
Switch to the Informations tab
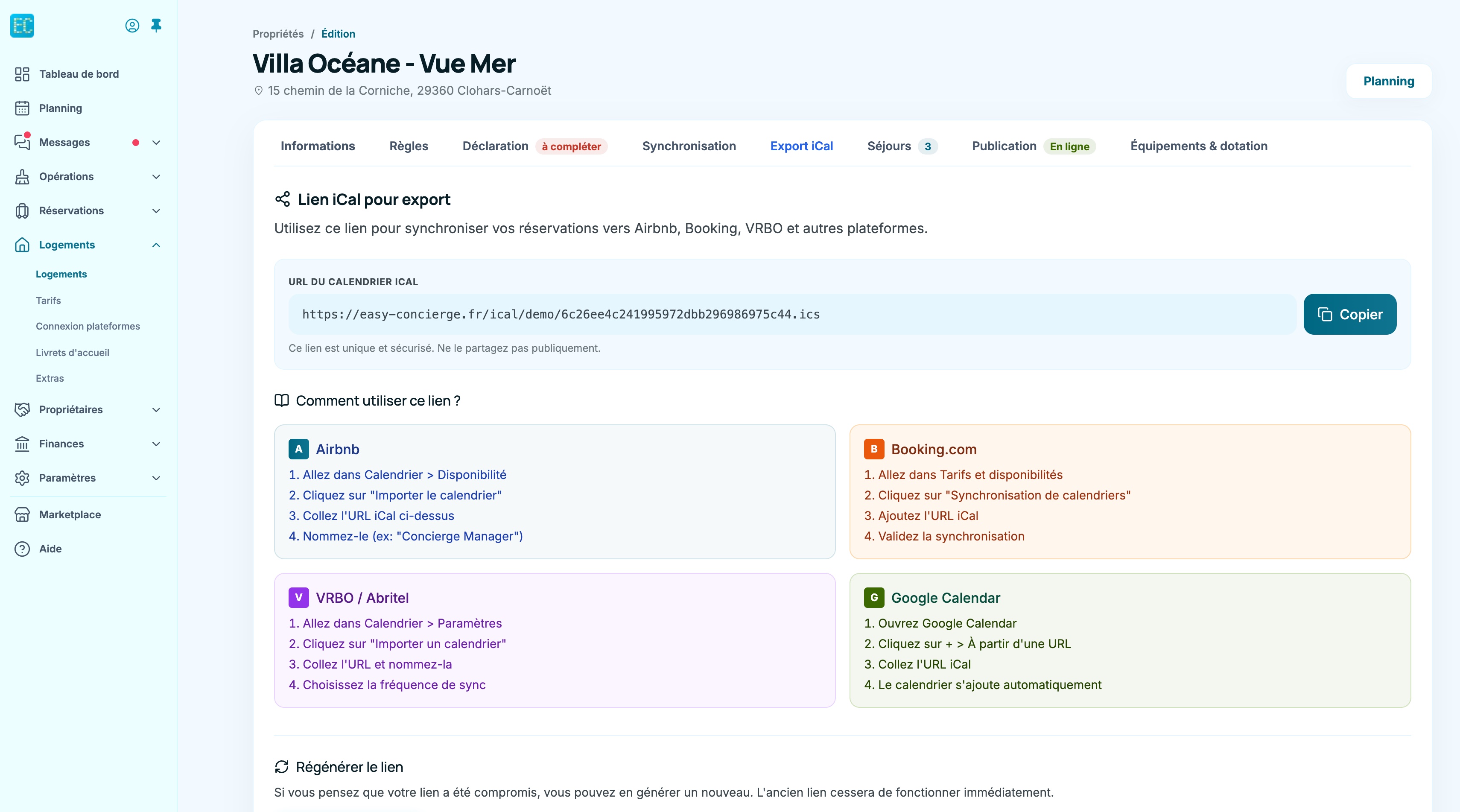[317, 146]
